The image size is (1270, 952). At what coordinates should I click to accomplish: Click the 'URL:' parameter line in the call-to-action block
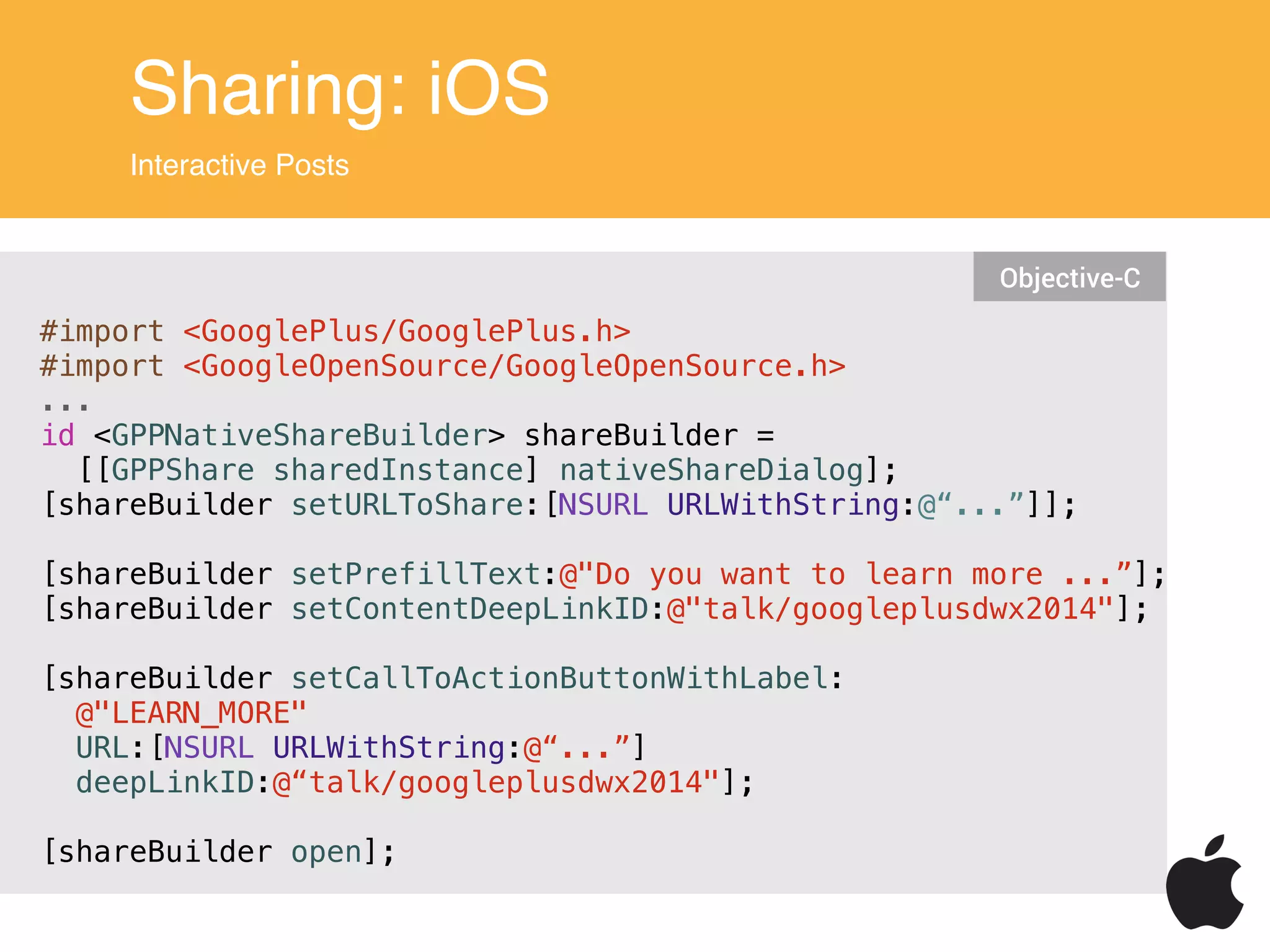(361, 747)
